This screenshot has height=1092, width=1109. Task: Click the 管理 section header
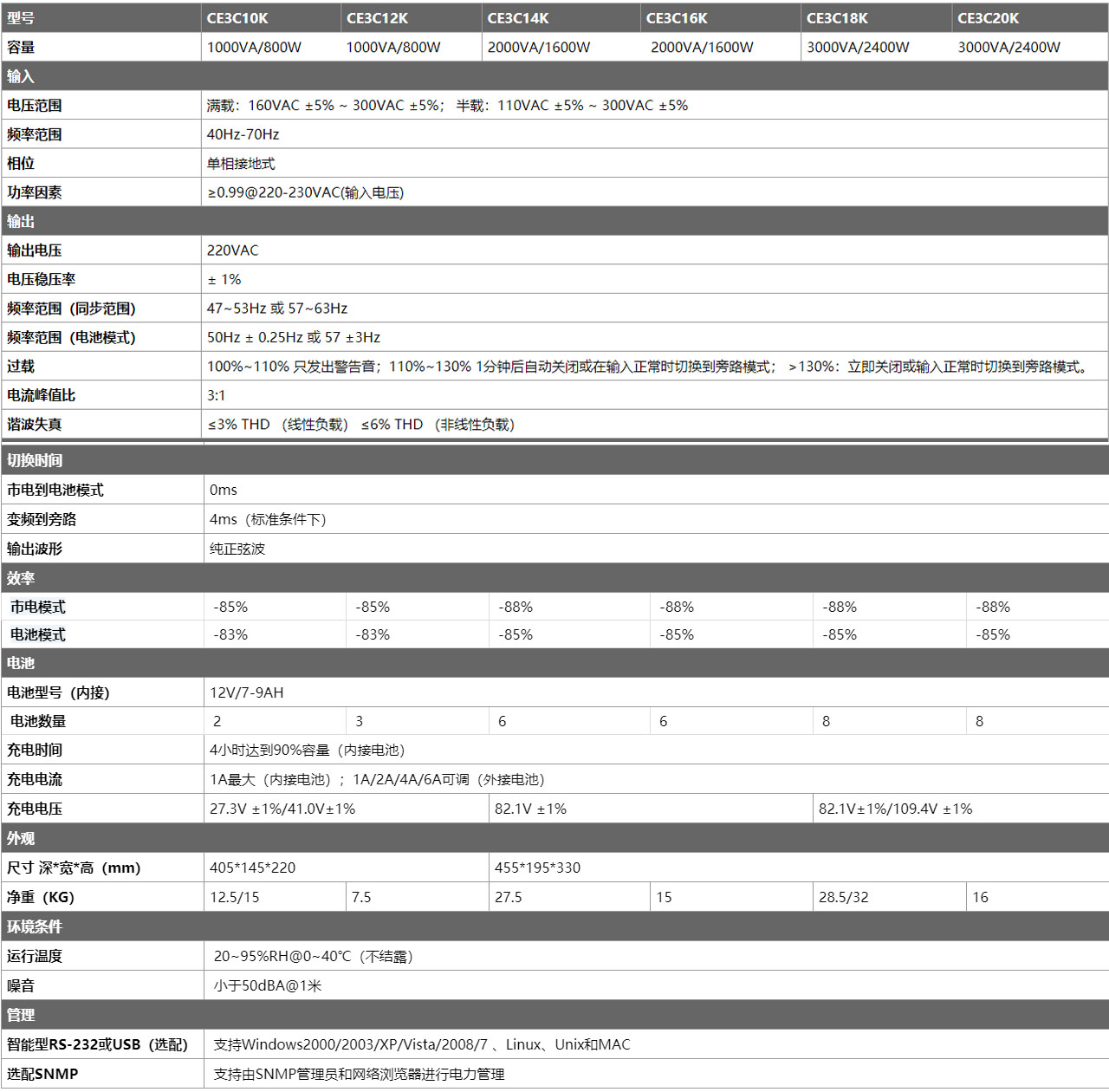pyautogui.click(x=554, y=1015)
